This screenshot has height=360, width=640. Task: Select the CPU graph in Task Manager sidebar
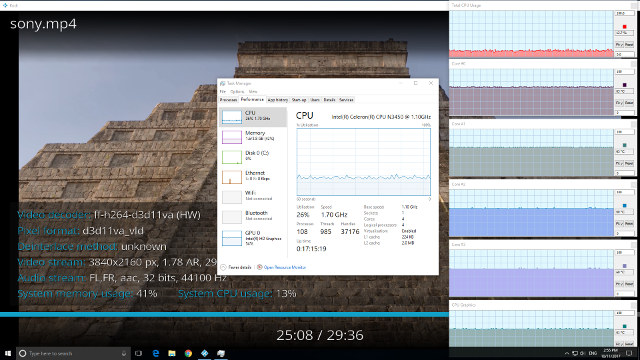click(x=253, y=116)
